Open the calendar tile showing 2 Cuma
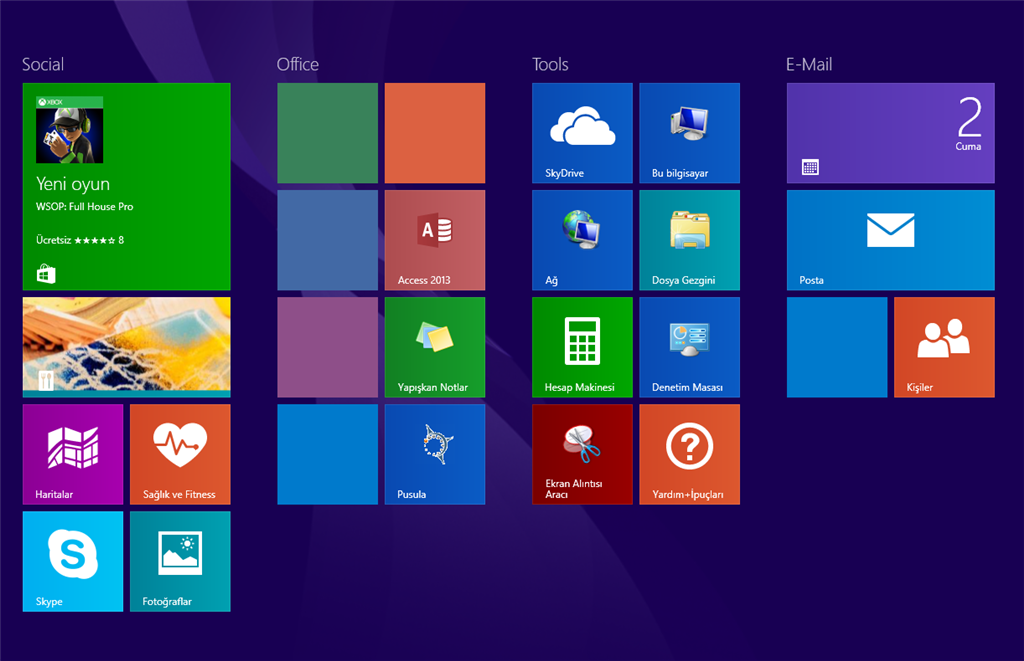 tap(890, 133)
